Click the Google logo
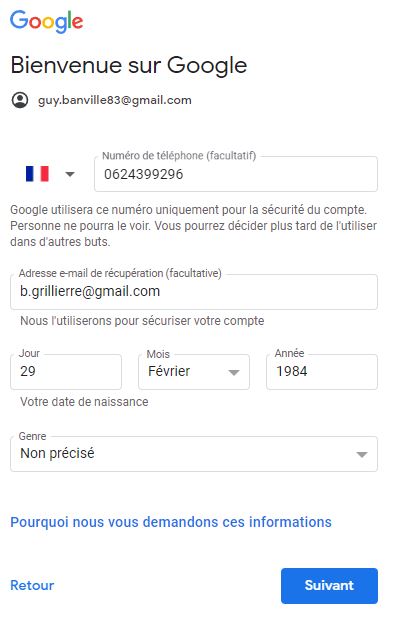 point(47,21)
